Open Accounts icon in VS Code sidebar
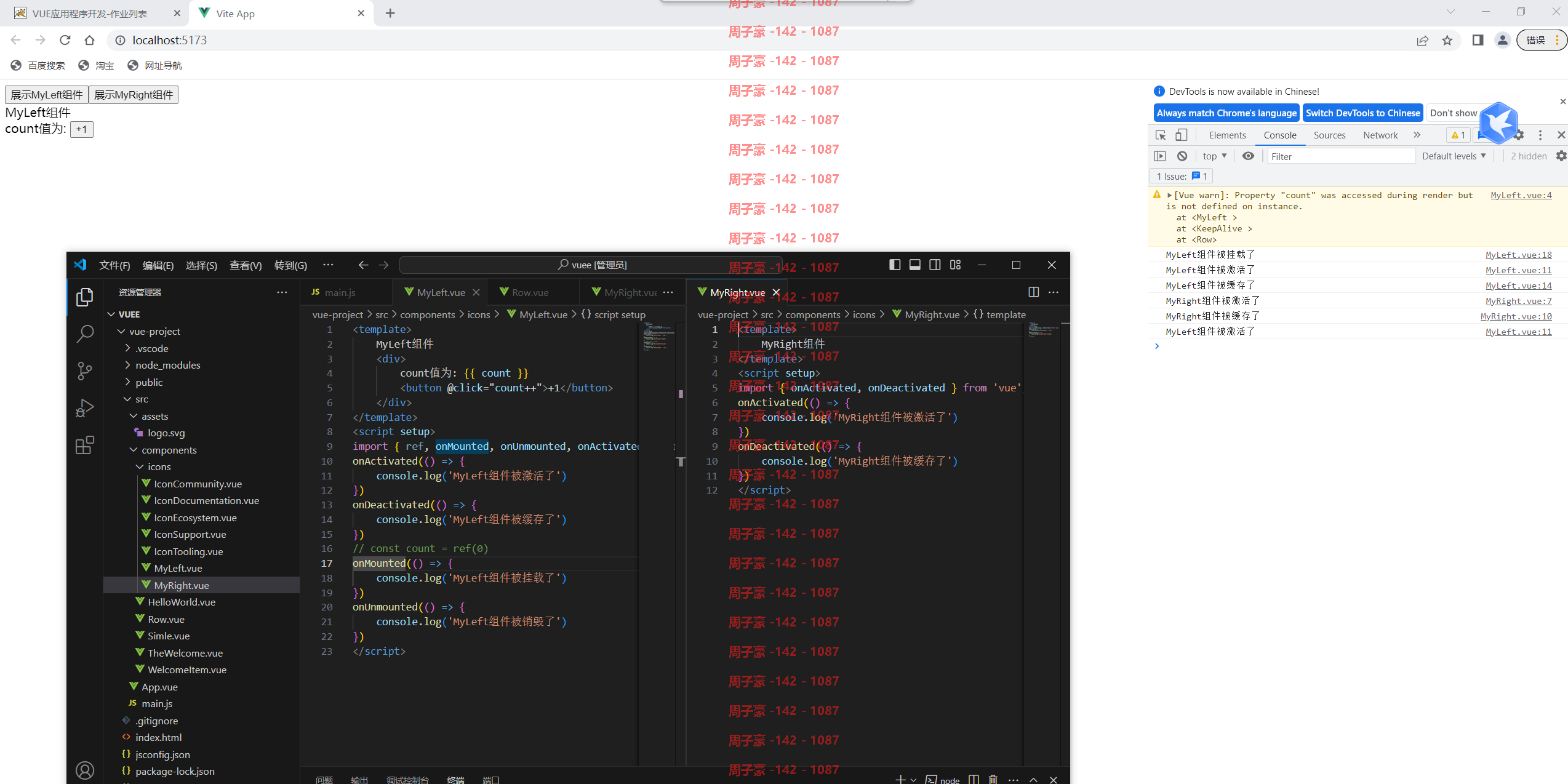This screenshot has height=784, width=1568. click(84, 770)
